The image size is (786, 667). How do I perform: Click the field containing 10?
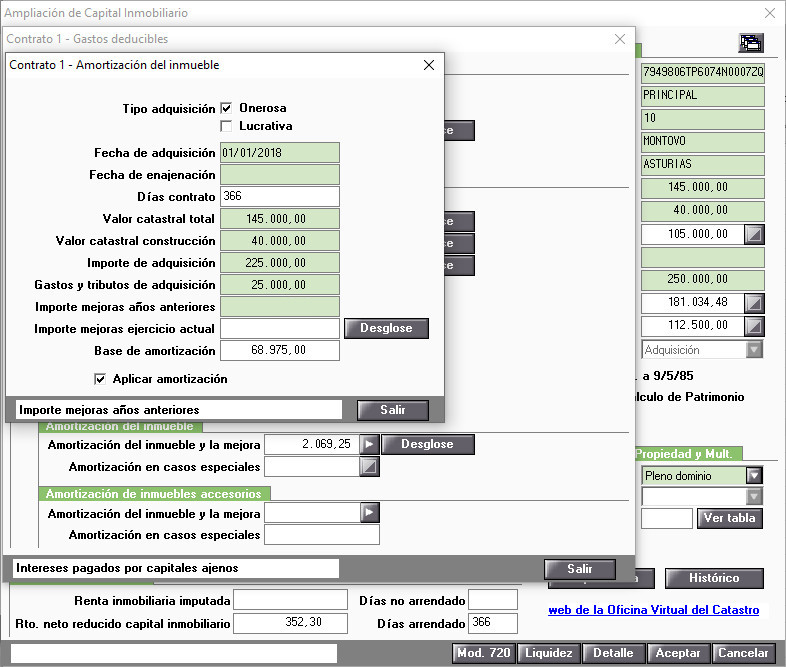click(703, 119)
